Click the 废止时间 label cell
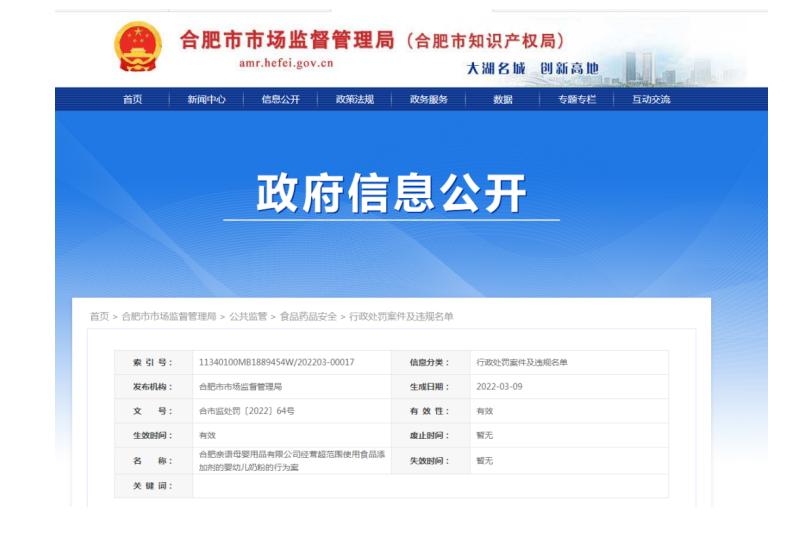Screen dimensions: 805x533 point(431,435)
